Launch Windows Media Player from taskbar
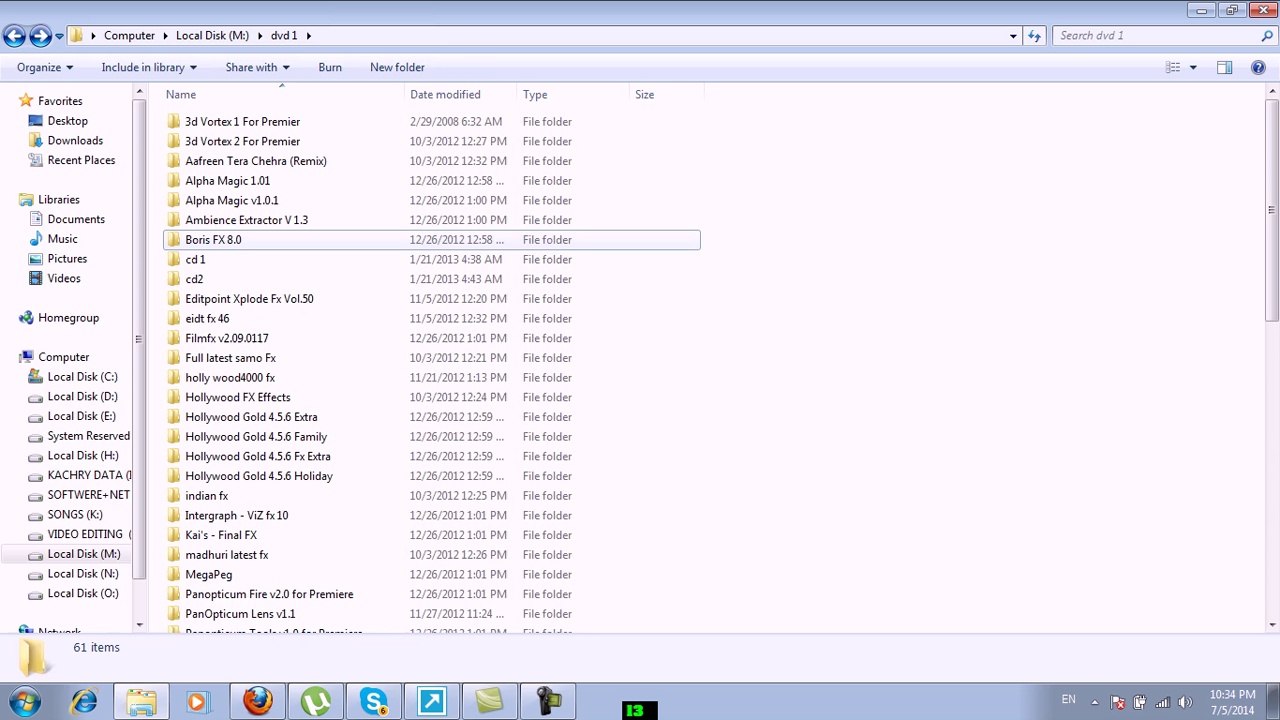The height and width of the screenshot is (720, 1280). [197, 702]
